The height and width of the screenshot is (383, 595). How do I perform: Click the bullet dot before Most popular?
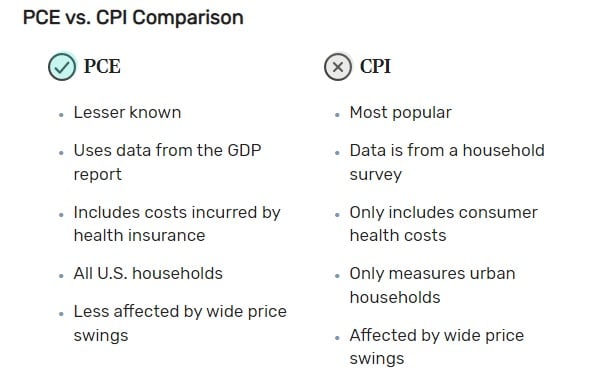[337, 115]
